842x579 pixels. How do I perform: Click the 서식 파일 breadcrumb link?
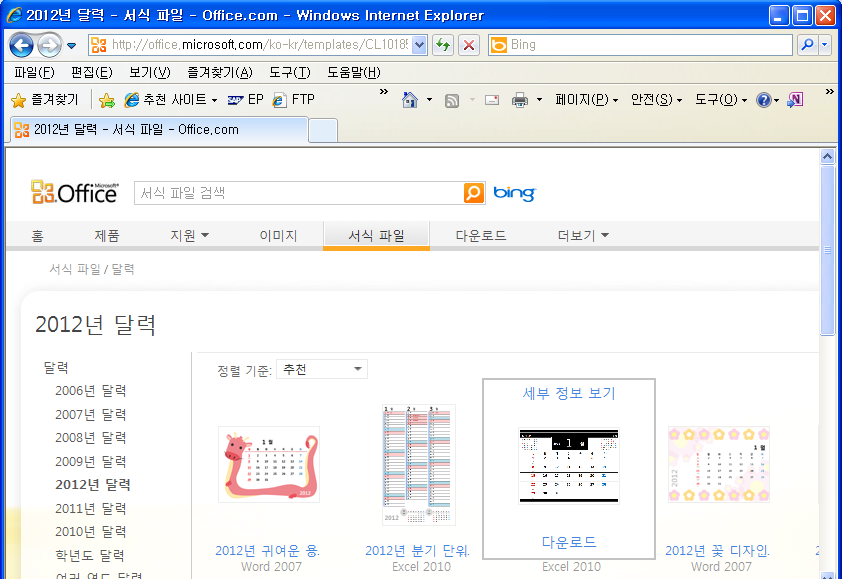75,269
